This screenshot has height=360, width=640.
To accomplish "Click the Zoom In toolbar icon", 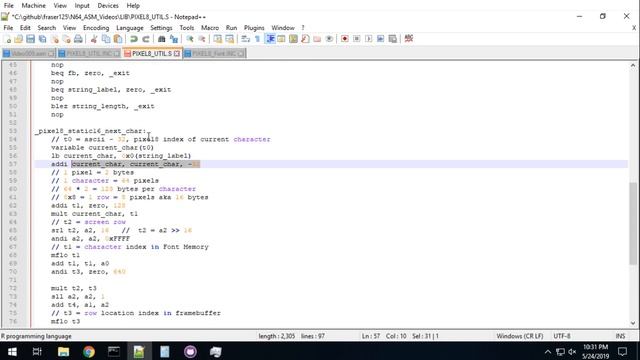I will (x=190, y=39).
